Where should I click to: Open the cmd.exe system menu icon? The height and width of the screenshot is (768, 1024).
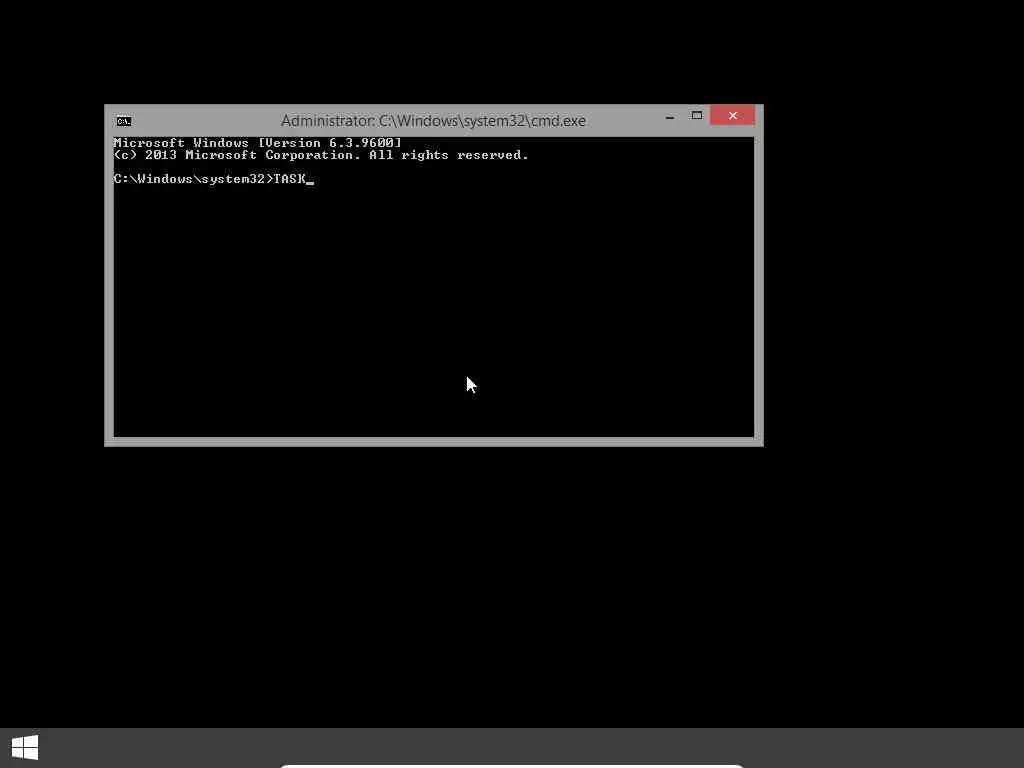[x=123, y=121]
